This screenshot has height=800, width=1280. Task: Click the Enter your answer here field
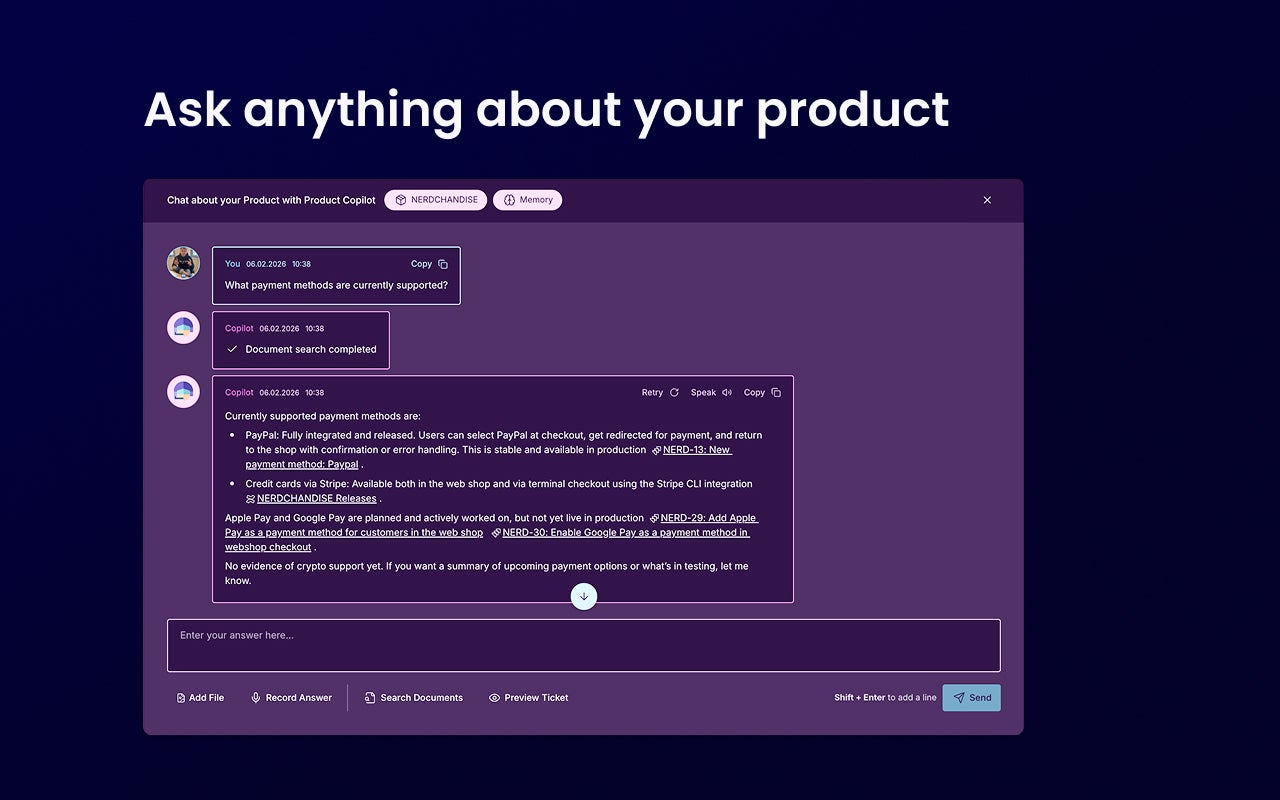click(584, 645)
